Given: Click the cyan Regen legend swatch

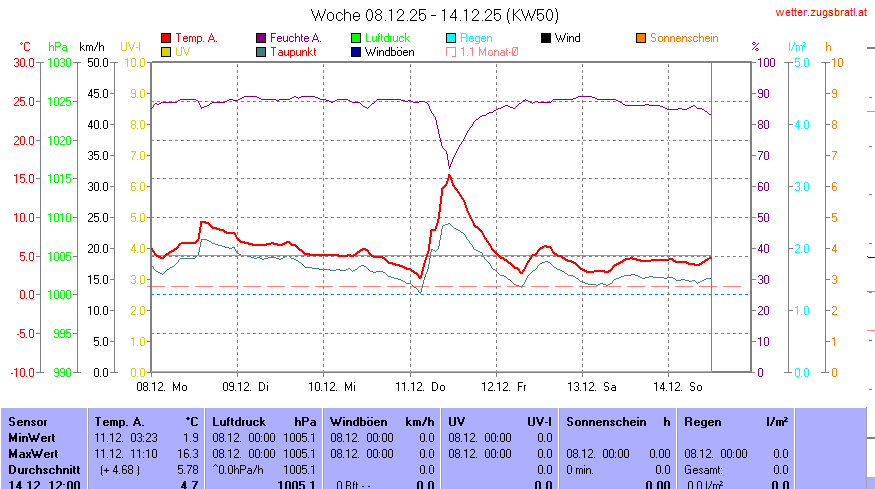Looking at the screenshot, I should 451,38.
